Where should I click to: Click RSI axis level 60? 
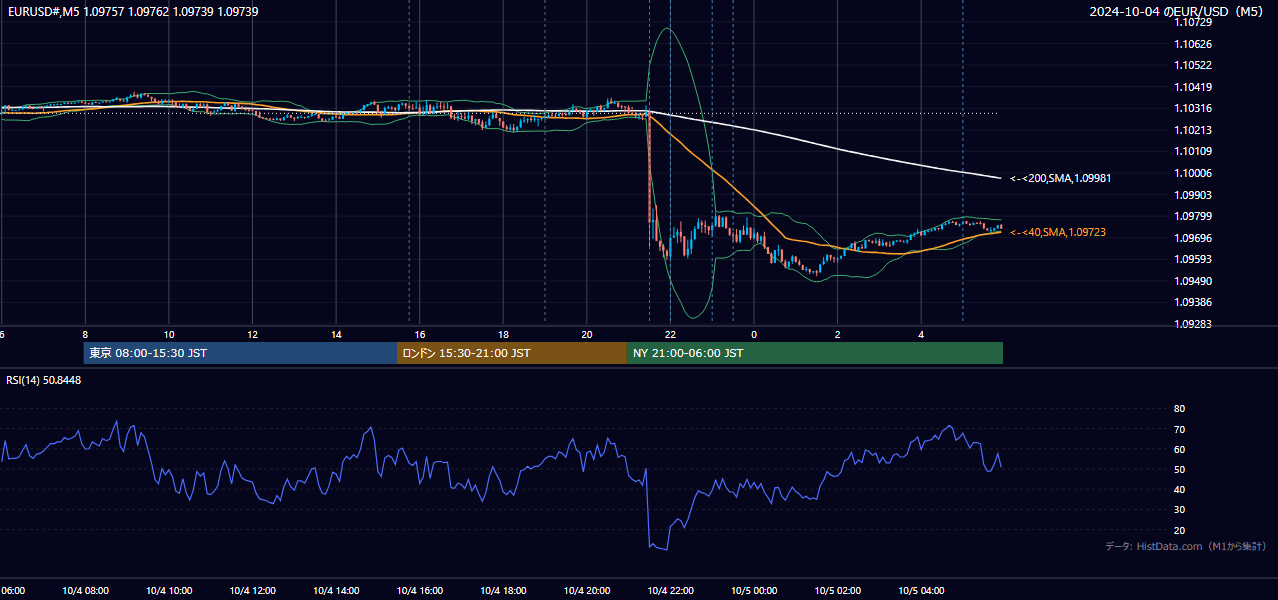pyautogui.click(x=1179, y=449)
